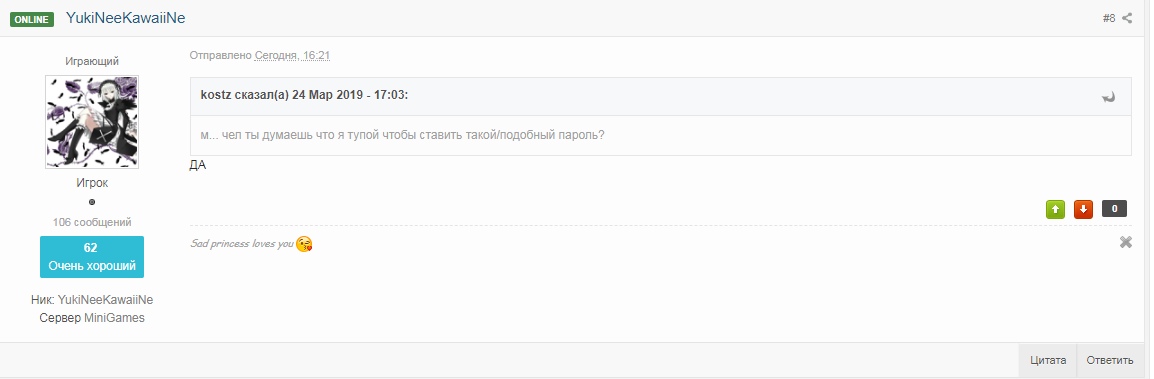The height and width of the screenshot is (379, 1154).
Task: Upvote the post with the green arrow
Action: tap(1055, 209)
